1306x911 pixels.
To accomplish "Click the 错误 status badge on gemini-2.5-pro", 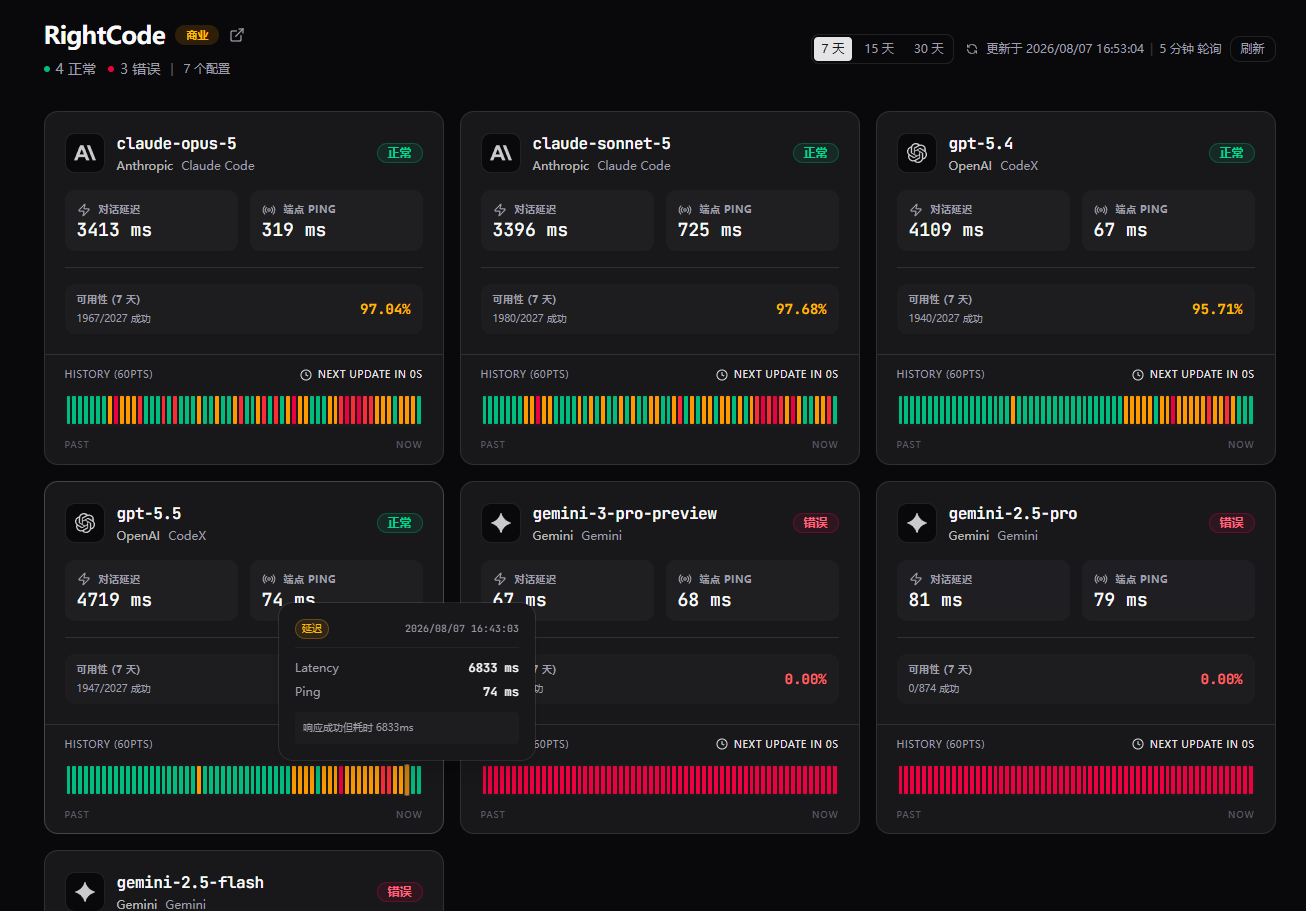I will pos(1232,523).
